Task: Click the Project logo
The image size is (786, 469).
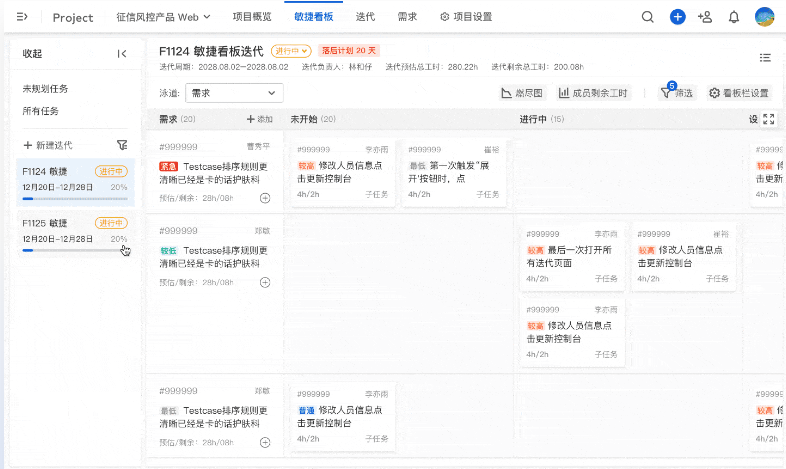Action: coord(73,18)
